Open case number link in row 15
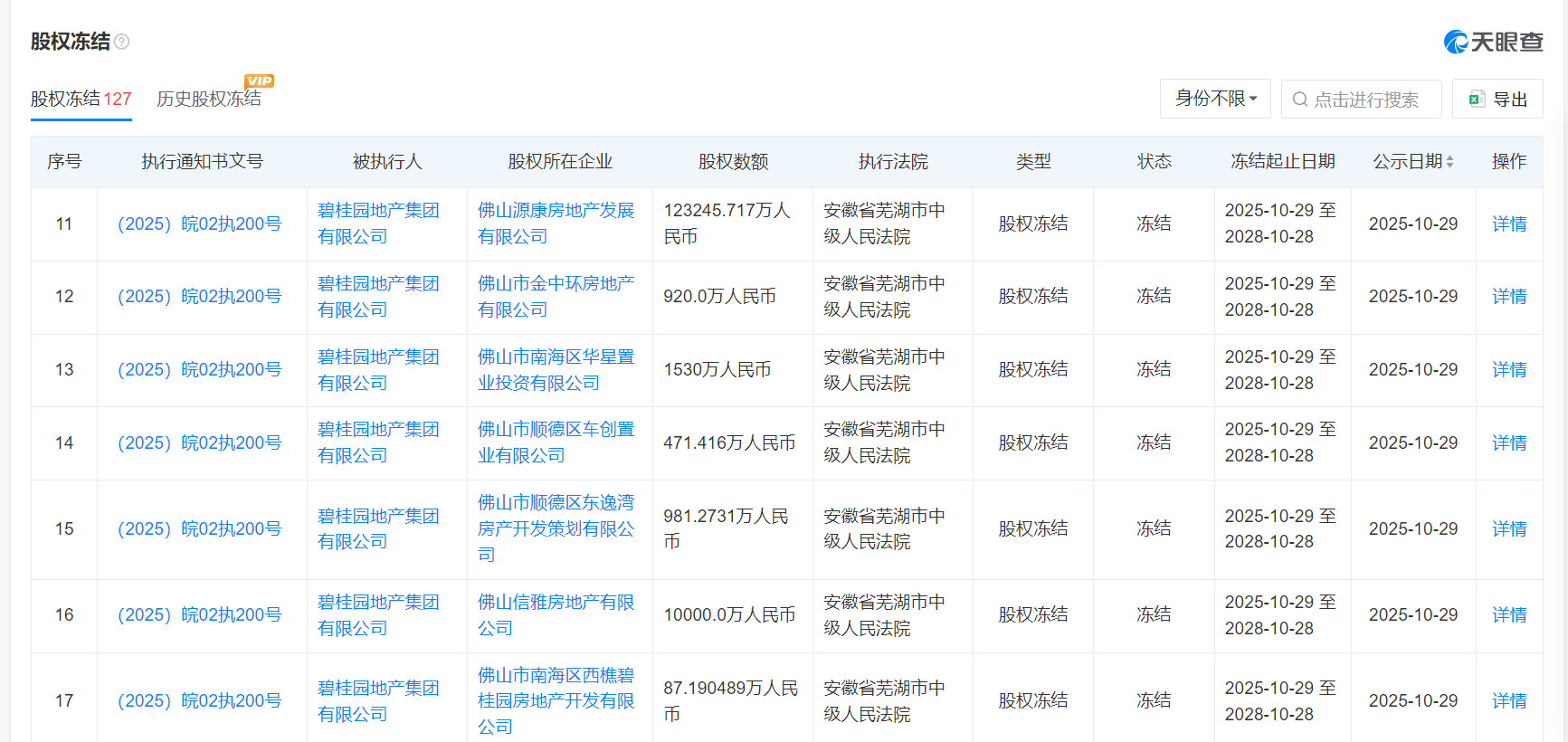Screen dimensions: 1568x742 coord(200,529)
